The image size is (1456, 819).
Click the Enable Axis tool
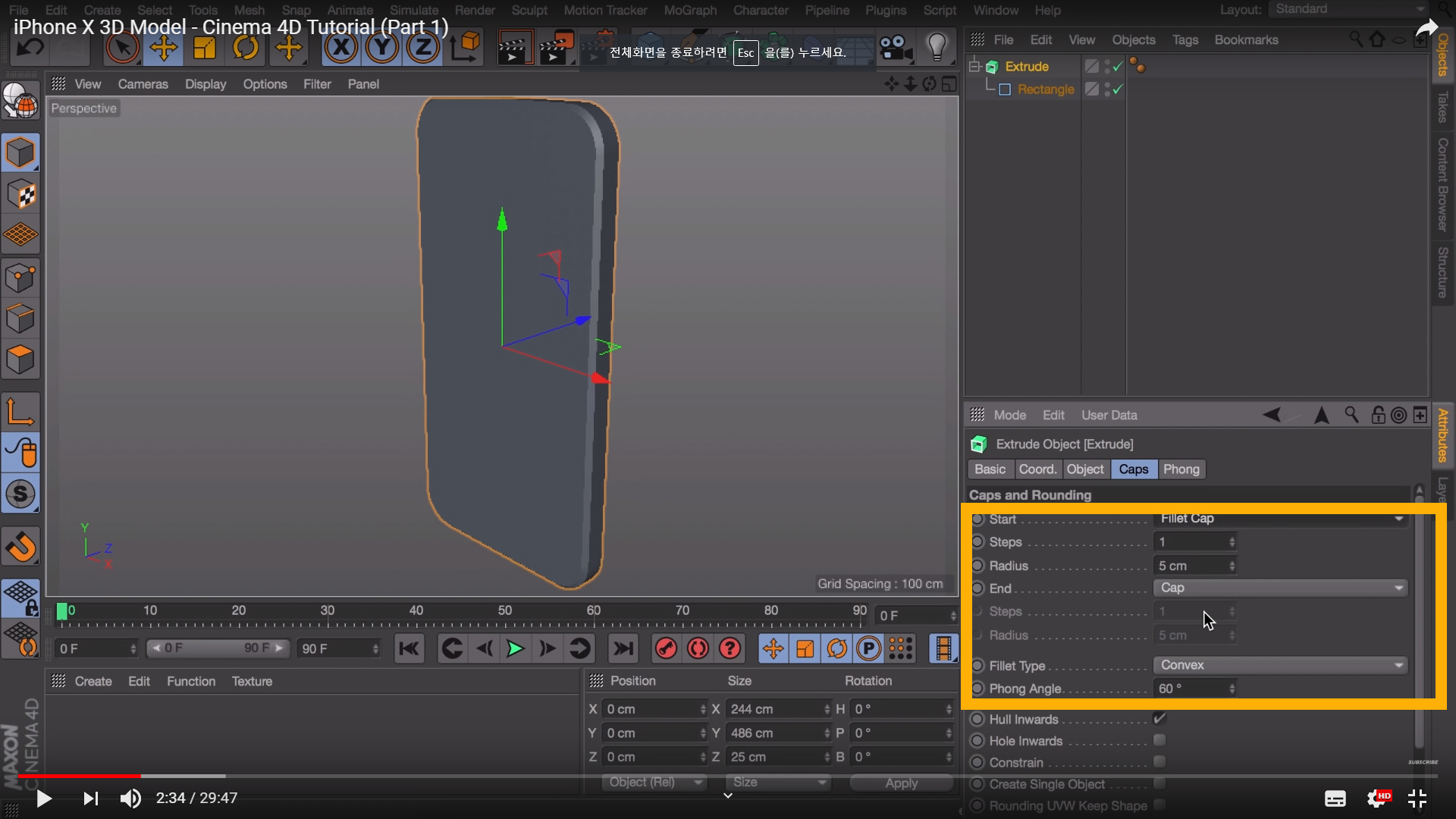click(20, 412)
